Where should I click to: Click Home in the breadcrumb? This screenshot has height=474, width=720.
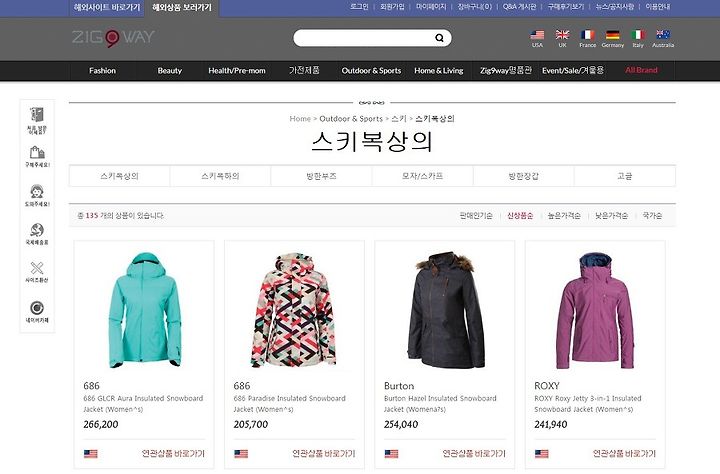pos(300,118)
